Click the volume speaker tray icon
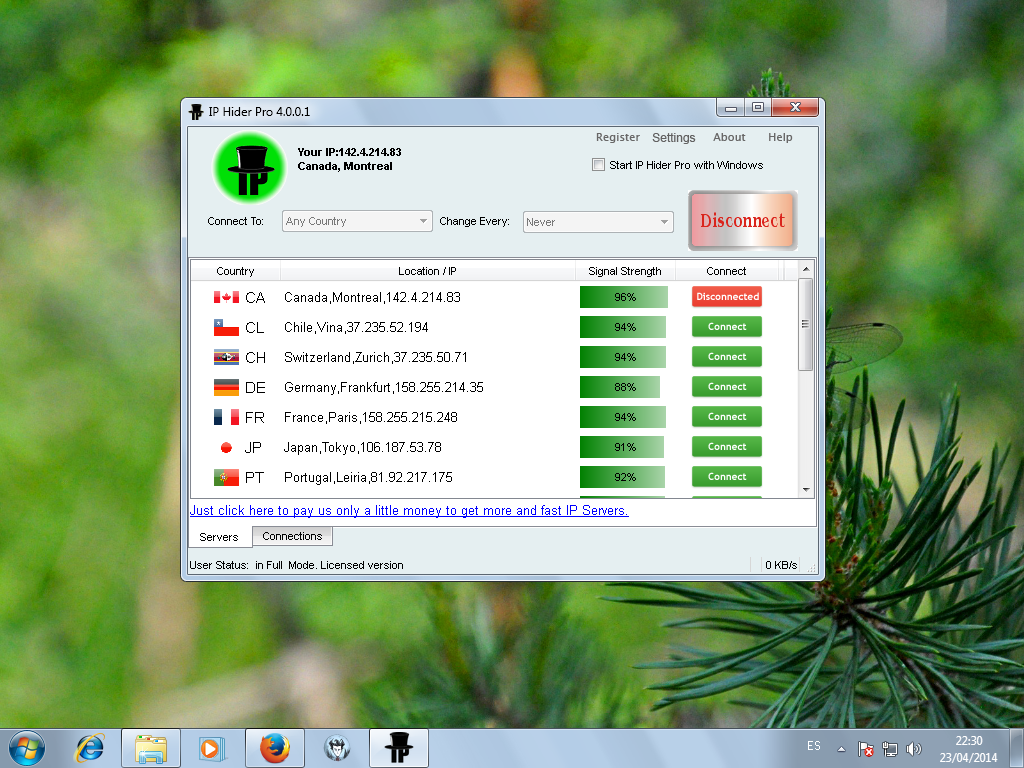Image resolution: width=1024 pixels, height=768 pixels. [914, 749]
